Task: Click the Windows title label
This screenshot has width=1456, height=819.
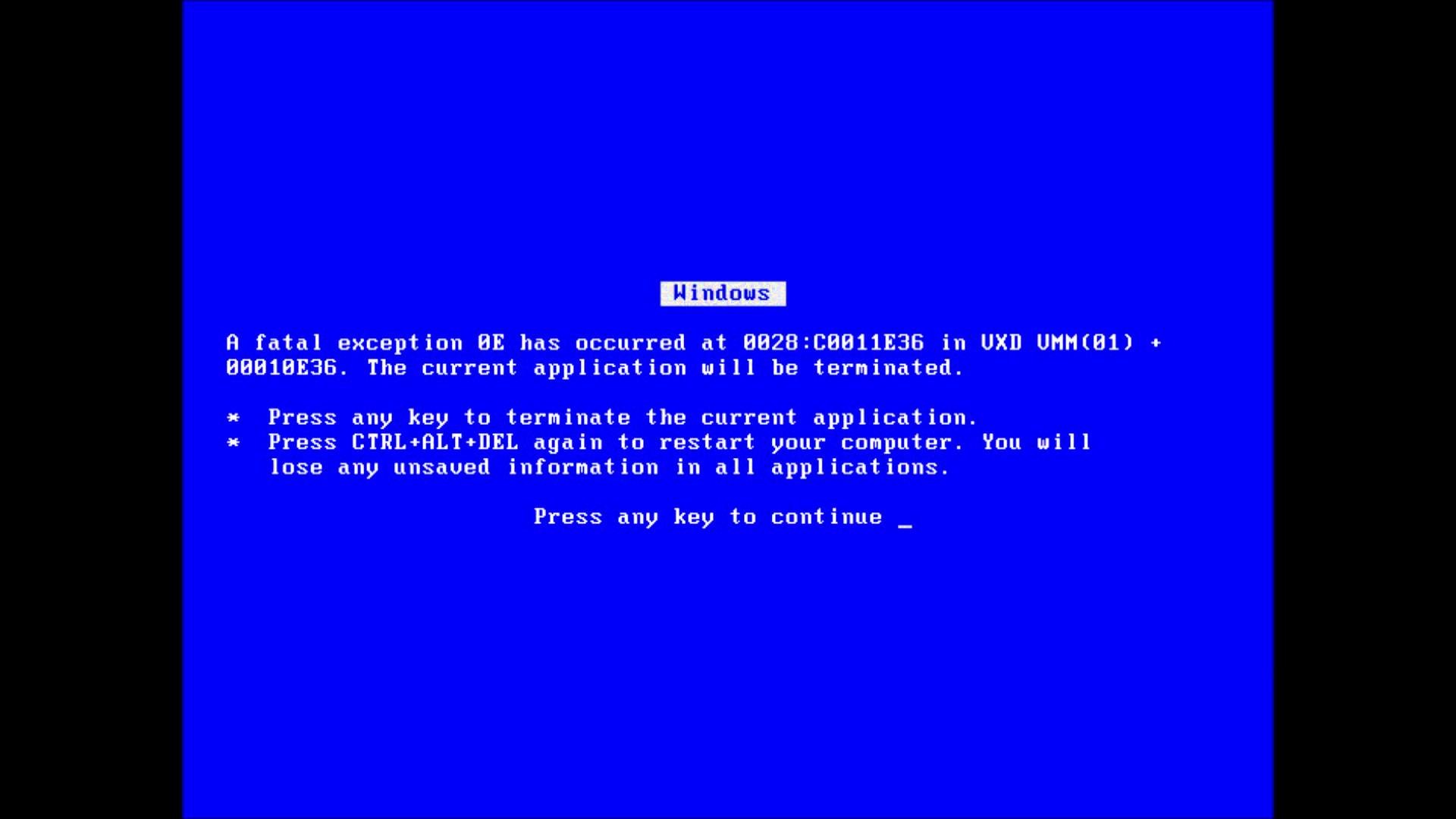Action: (x=722, y=293)
